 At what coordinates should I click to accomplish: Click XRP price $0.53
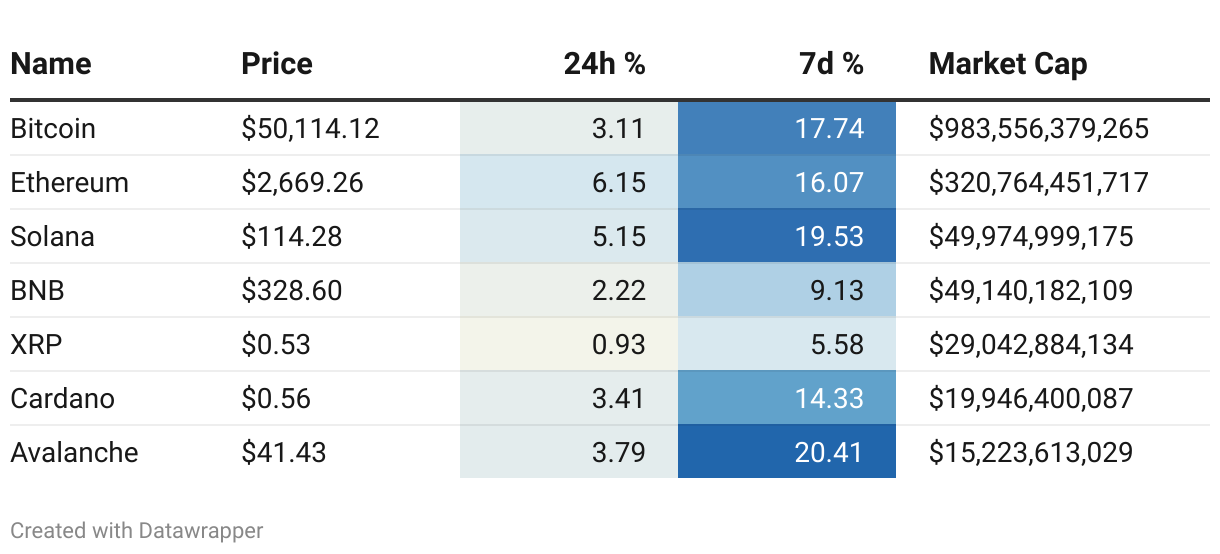[276, 345]
